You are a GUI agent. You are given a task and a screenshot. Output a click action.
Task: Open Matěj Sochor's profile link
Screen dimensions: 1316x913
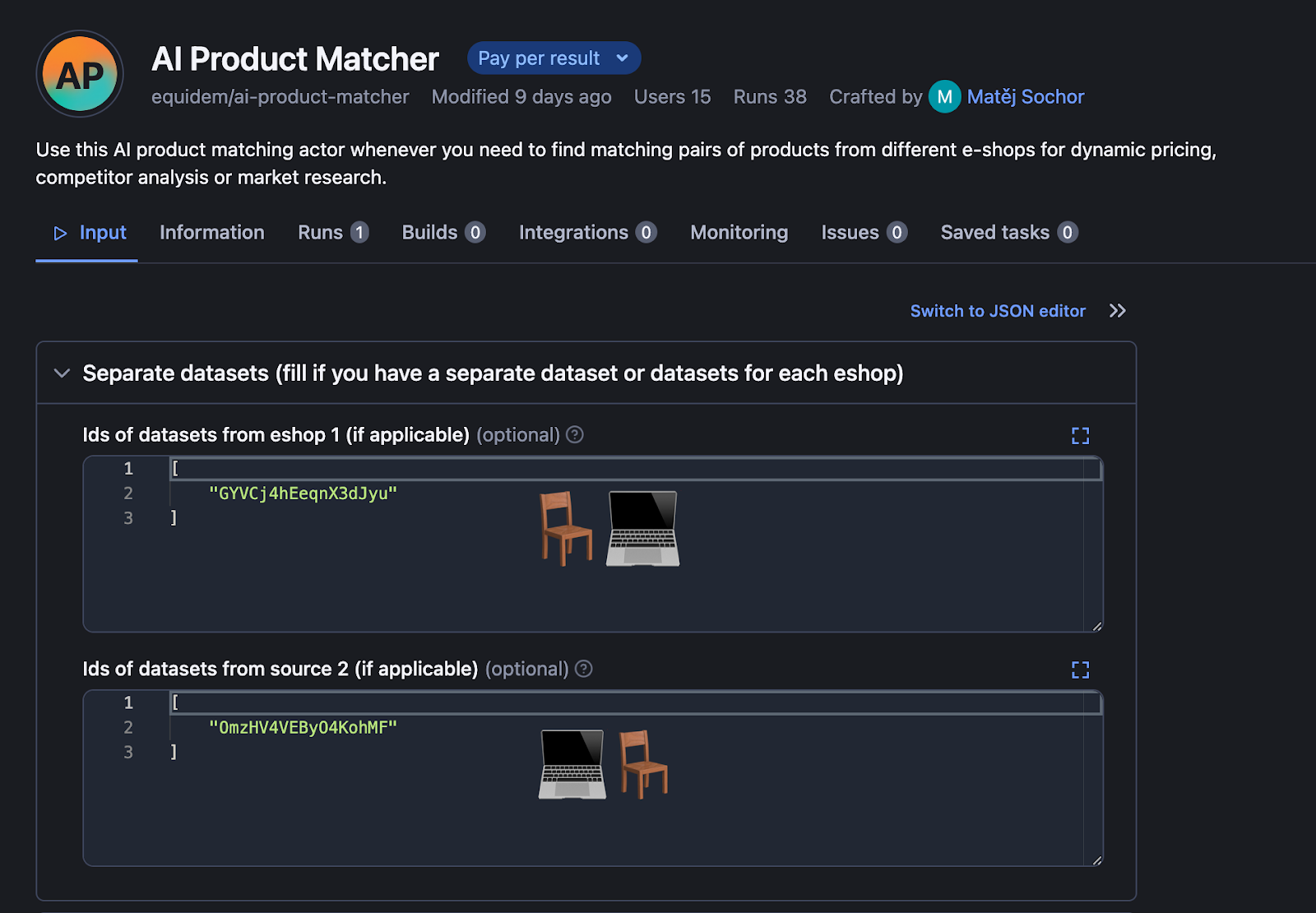pyautogui.click(x=1026, y=96)
